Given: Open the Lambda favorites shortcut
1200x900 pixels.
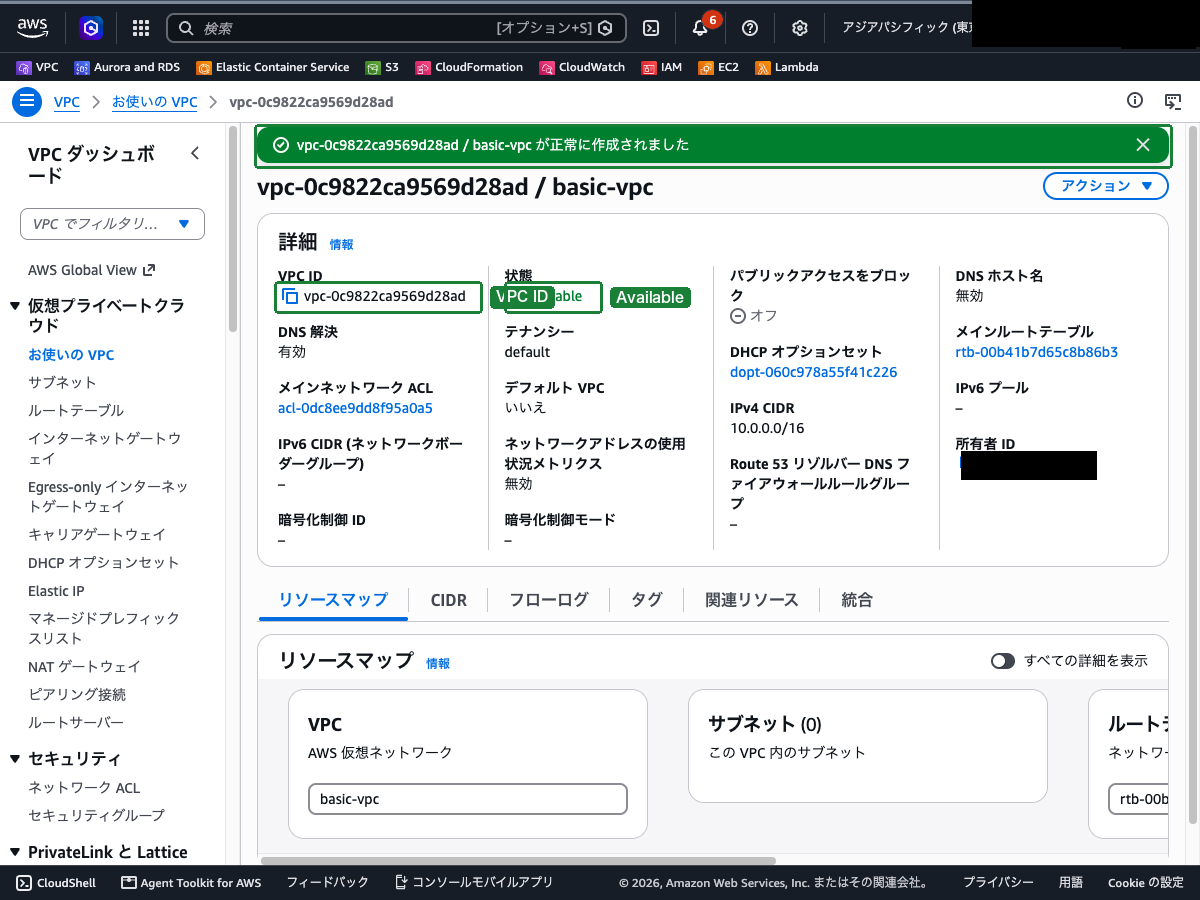Looking at the screenshot, I should (787, 67).
